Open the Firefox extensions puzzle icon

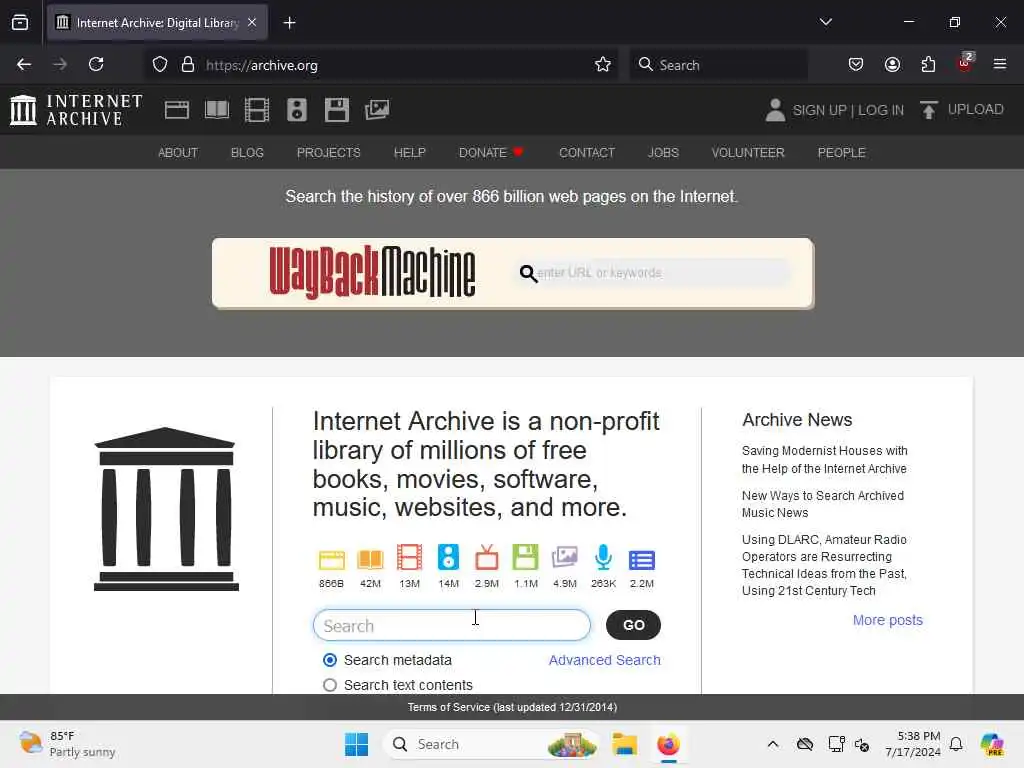click(928, 64)
